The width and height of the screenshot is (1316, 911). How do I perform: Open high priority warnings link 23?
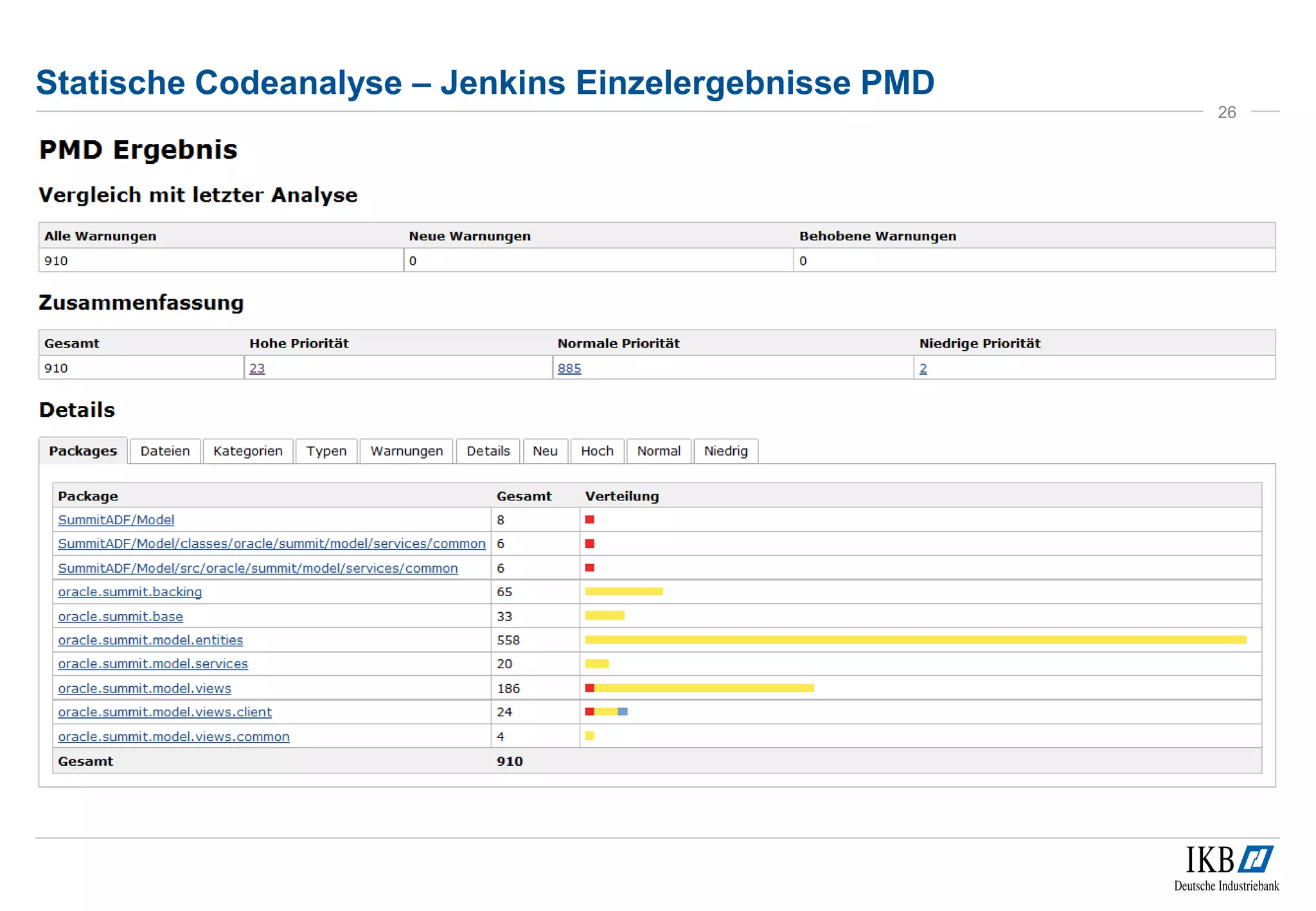pos(257,368)
